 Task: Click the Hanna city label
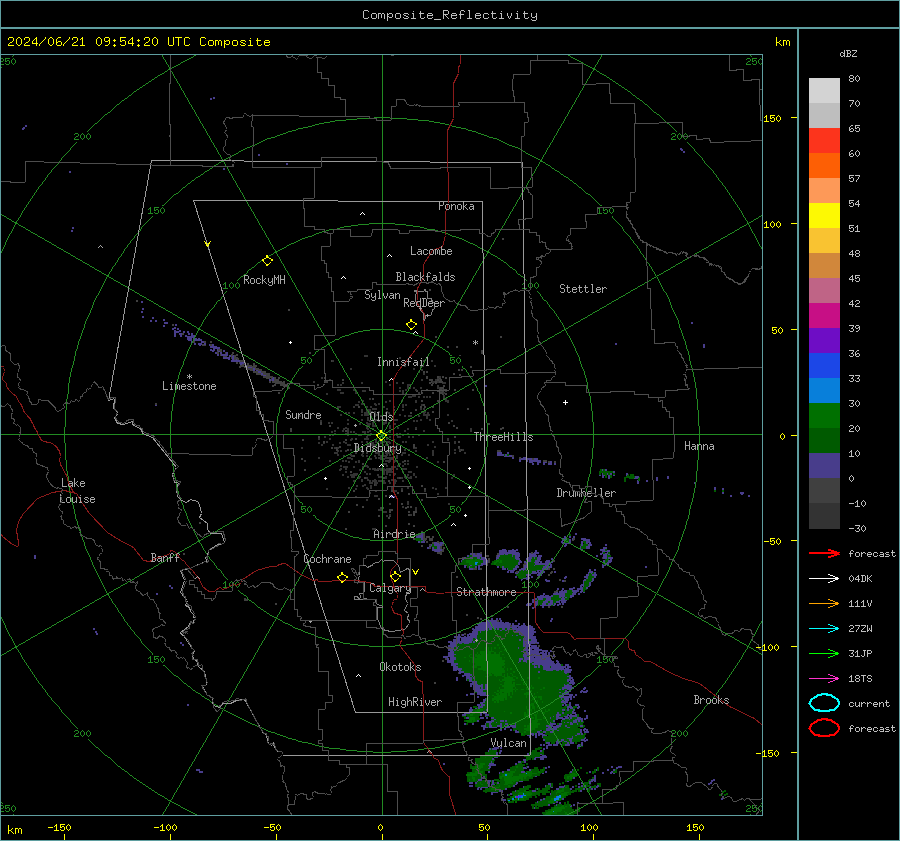click(x=699, y=446)
